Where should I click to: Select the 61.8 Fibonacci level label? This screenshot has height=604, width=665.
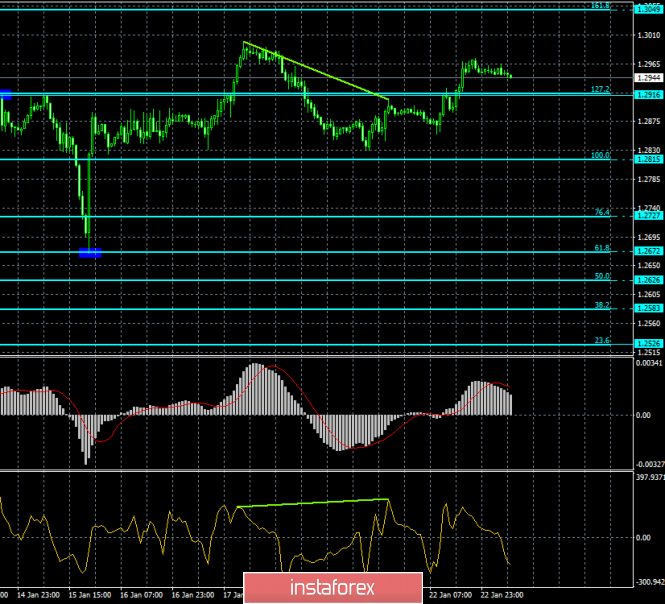(x=601, y=247)
